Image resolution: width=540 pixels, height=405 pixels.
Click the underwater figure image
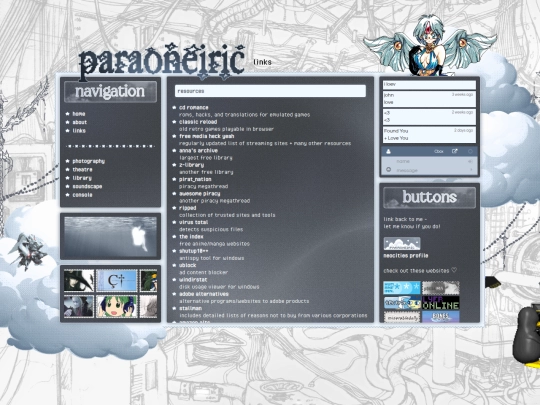111,236
